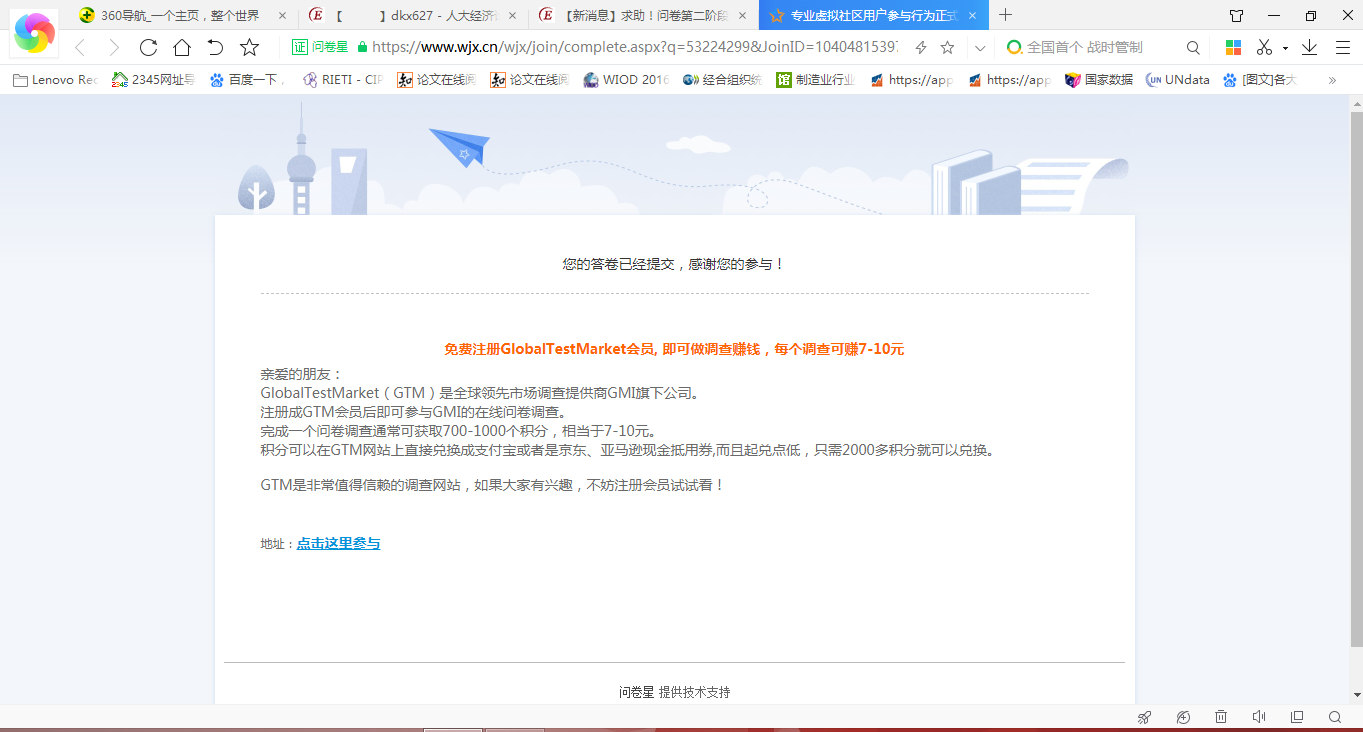Click the 360 browser colorful logo avatar
This screenshot has height=732, width=1363.
click(35, 32)
